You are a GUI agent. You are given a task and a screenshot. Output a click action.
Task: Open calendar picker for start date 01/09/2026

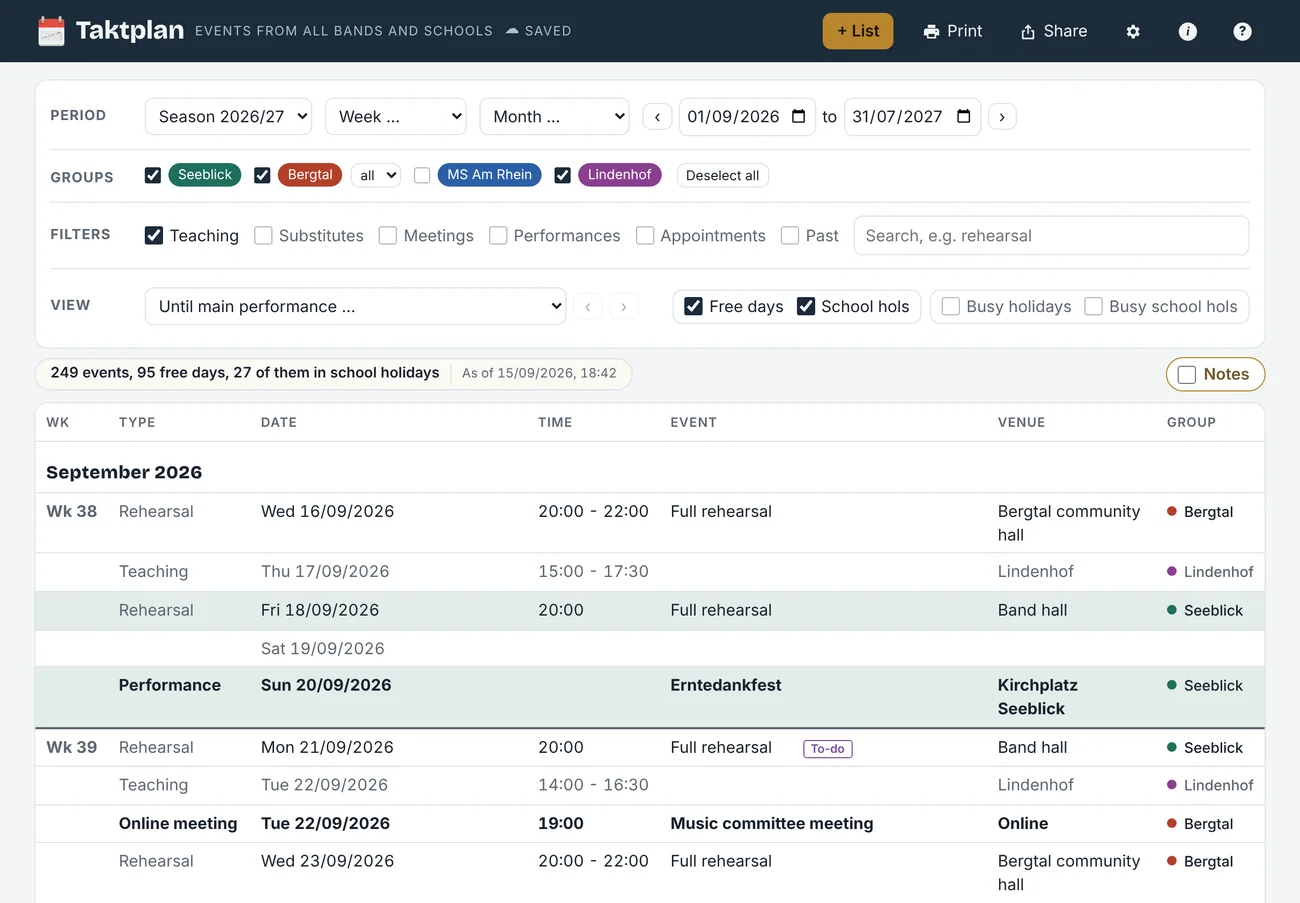point(798,117)
